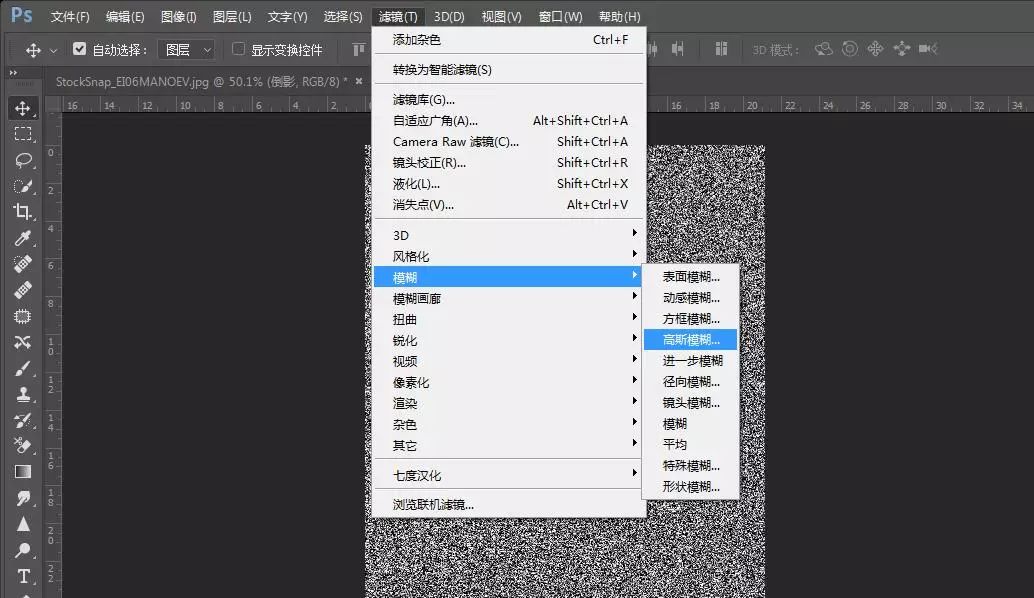Viewport: 1034px width, 598px height.
Task: Open the 图层 auto-select dropdown
Action: 187,49
